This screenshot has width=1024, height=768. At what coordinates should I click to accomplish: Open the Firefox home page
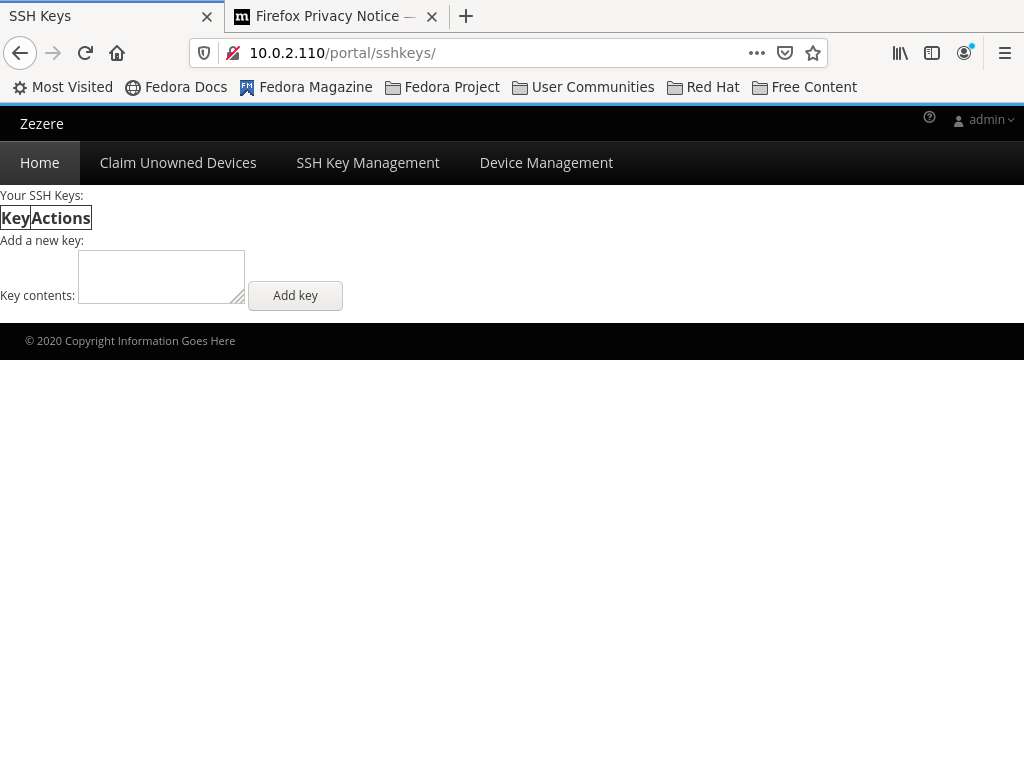pyautogui.click(x=117, y=53)
